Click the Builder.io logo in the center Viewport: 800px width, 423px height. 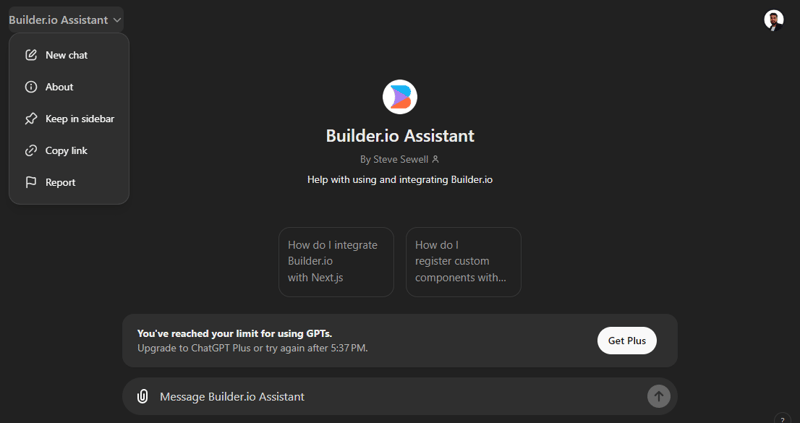(400, 96)
